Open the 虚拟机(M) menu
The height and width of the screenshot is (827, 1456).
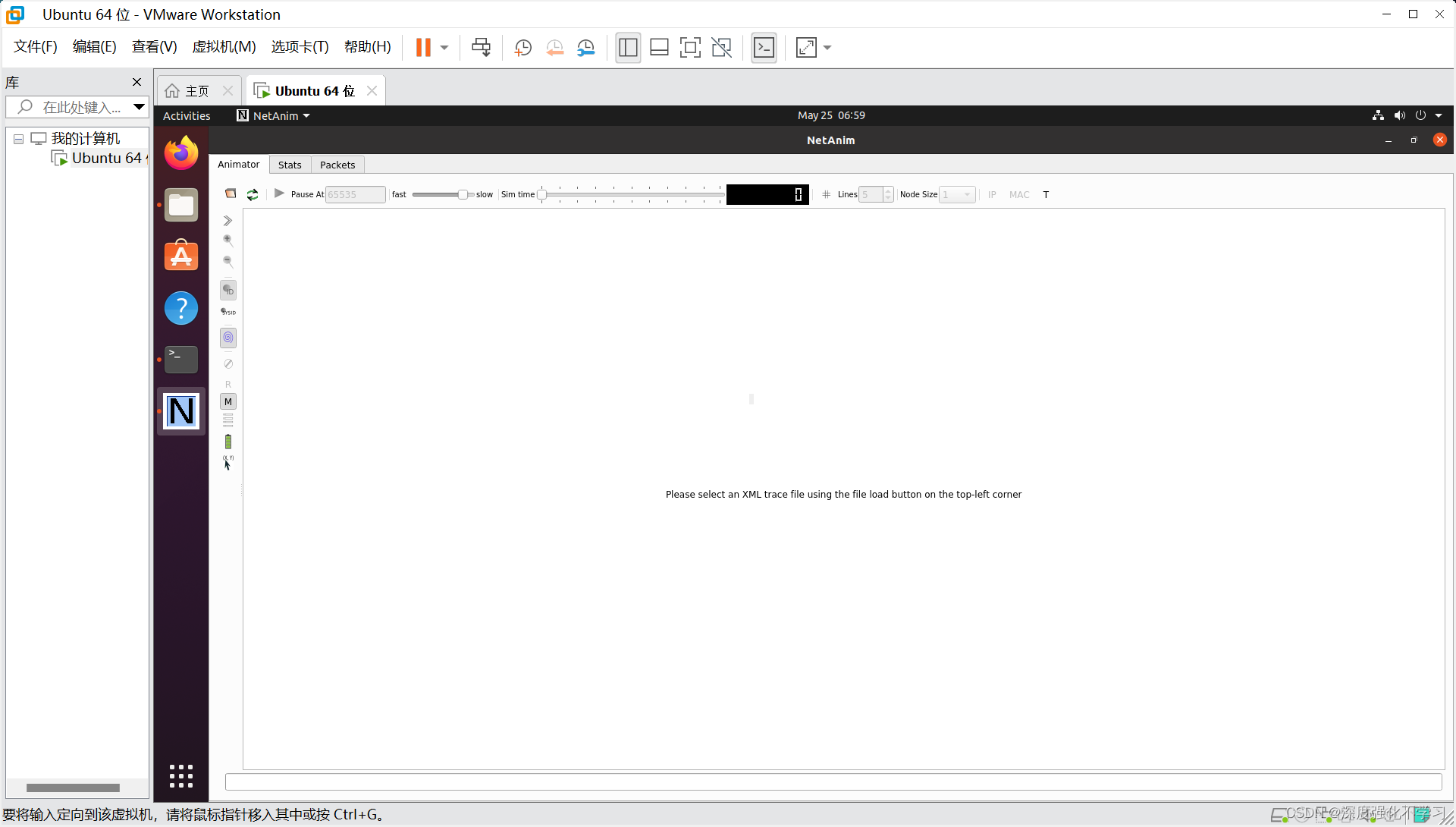tap(224, 47)
